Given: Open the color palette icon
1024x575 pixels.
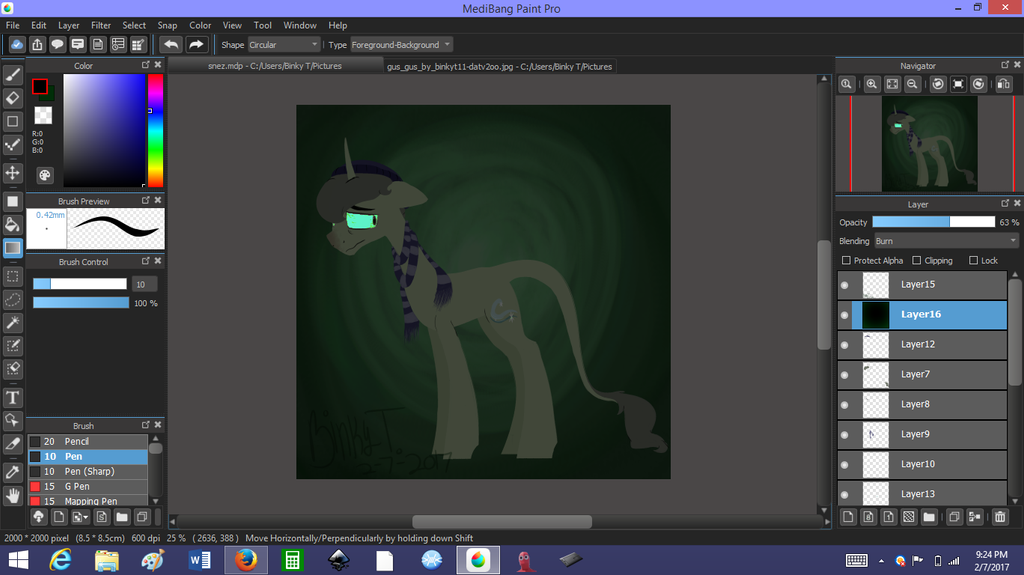Looking at the screenshot, I should point(44,175).
